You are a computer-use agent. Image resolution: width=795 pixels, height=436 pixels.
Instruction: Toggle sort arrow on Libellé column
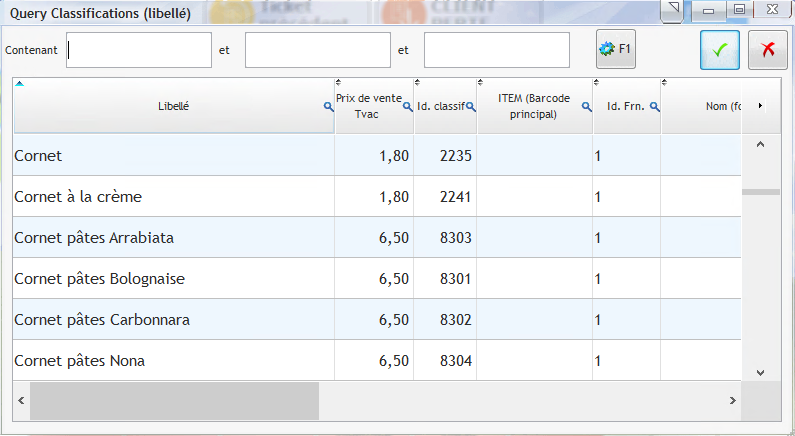19,83
